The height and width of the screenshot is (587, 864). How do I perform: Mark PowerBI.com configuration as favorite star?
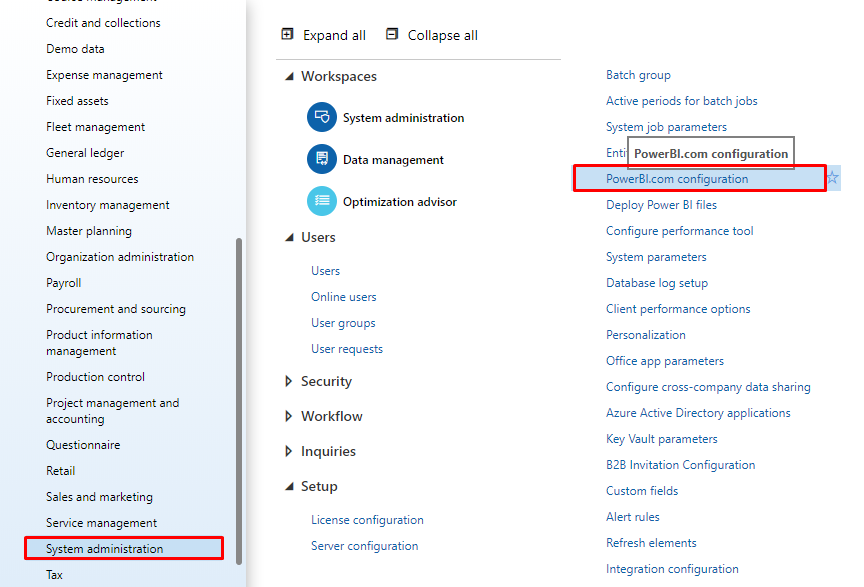point(832,178)
